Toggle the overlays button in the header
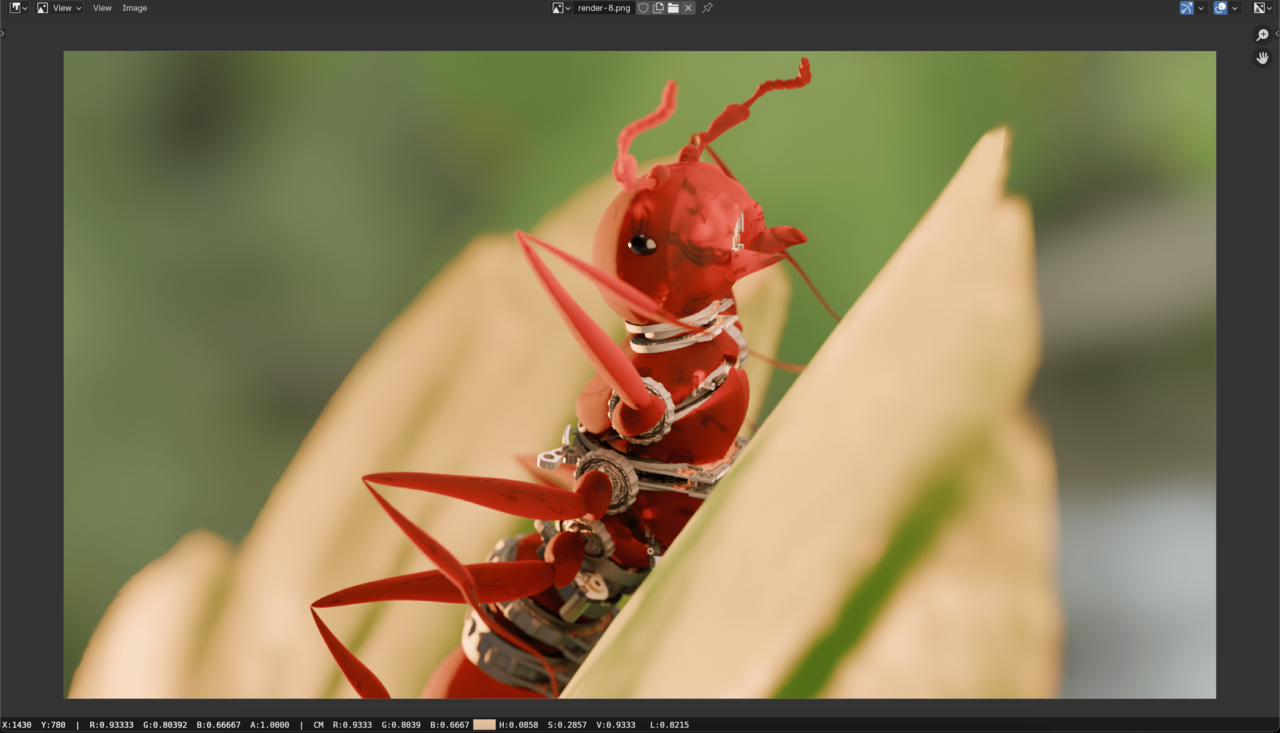 [1220, 8]
